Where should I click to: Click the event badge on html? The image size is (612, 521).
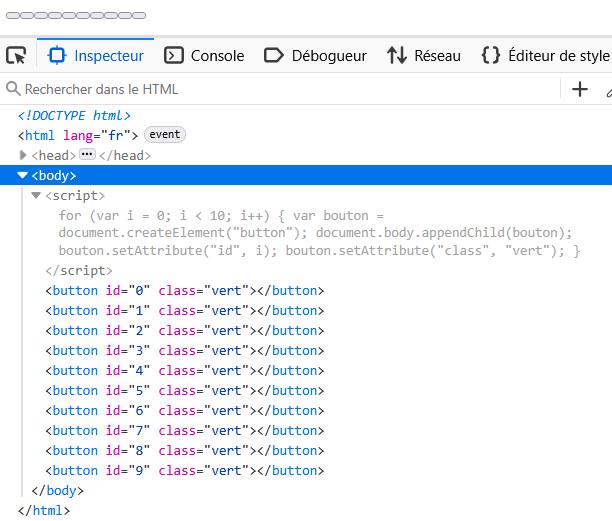(165, 134)
